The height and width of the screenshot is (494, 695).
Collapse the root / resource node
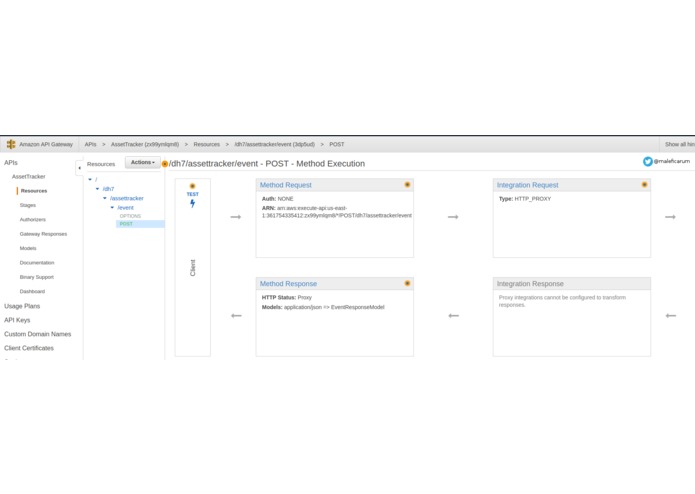[x=90, y=179]
